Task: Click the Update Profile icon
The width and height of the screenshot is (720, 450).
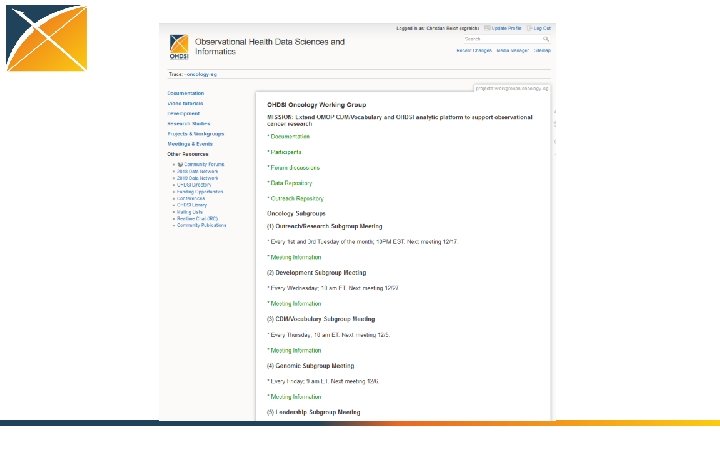Action: click(487, 28)
